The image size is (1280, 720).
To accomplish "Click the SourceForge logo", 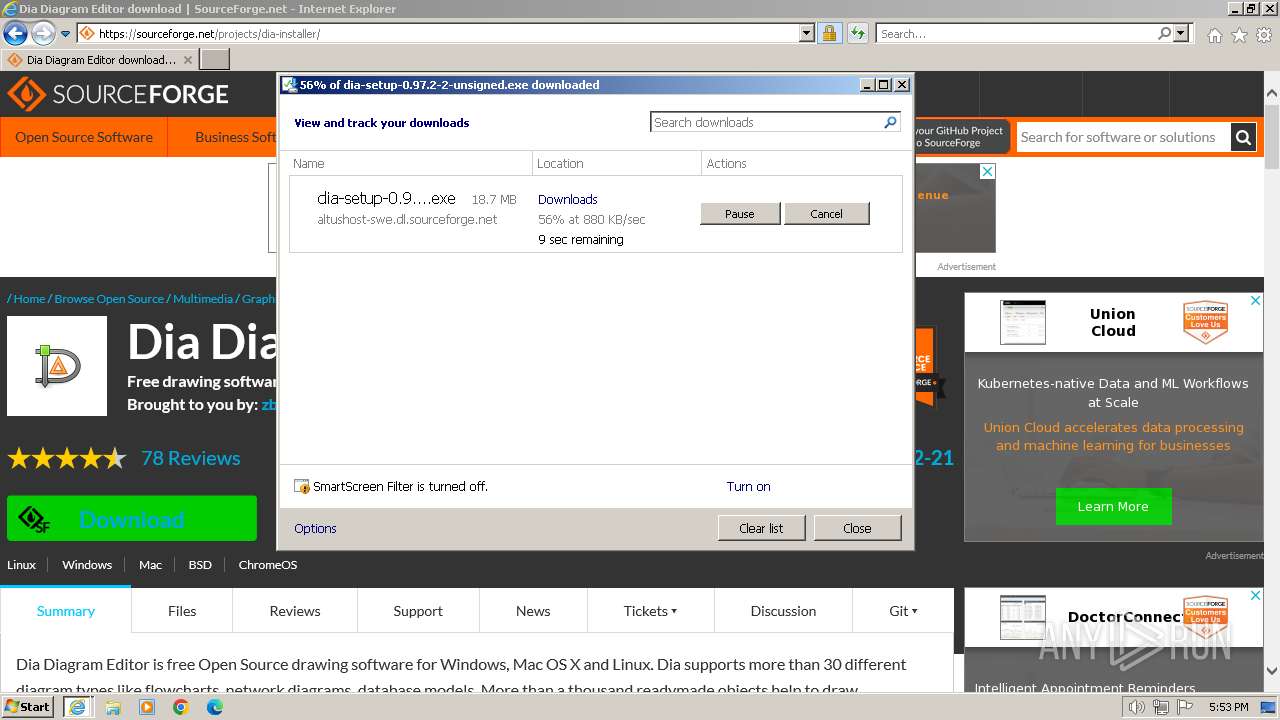I will pyautogui.click(x=118, y=95).
